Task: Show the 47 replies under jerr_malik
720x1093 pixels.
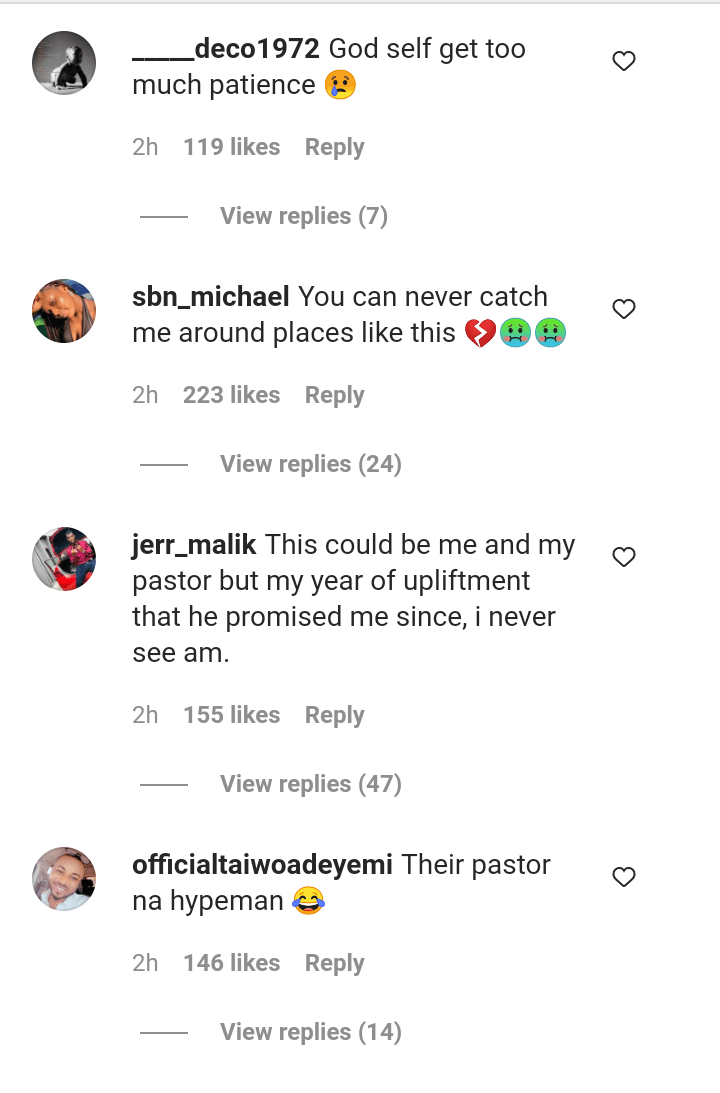Action: click(x=310, y=784)
